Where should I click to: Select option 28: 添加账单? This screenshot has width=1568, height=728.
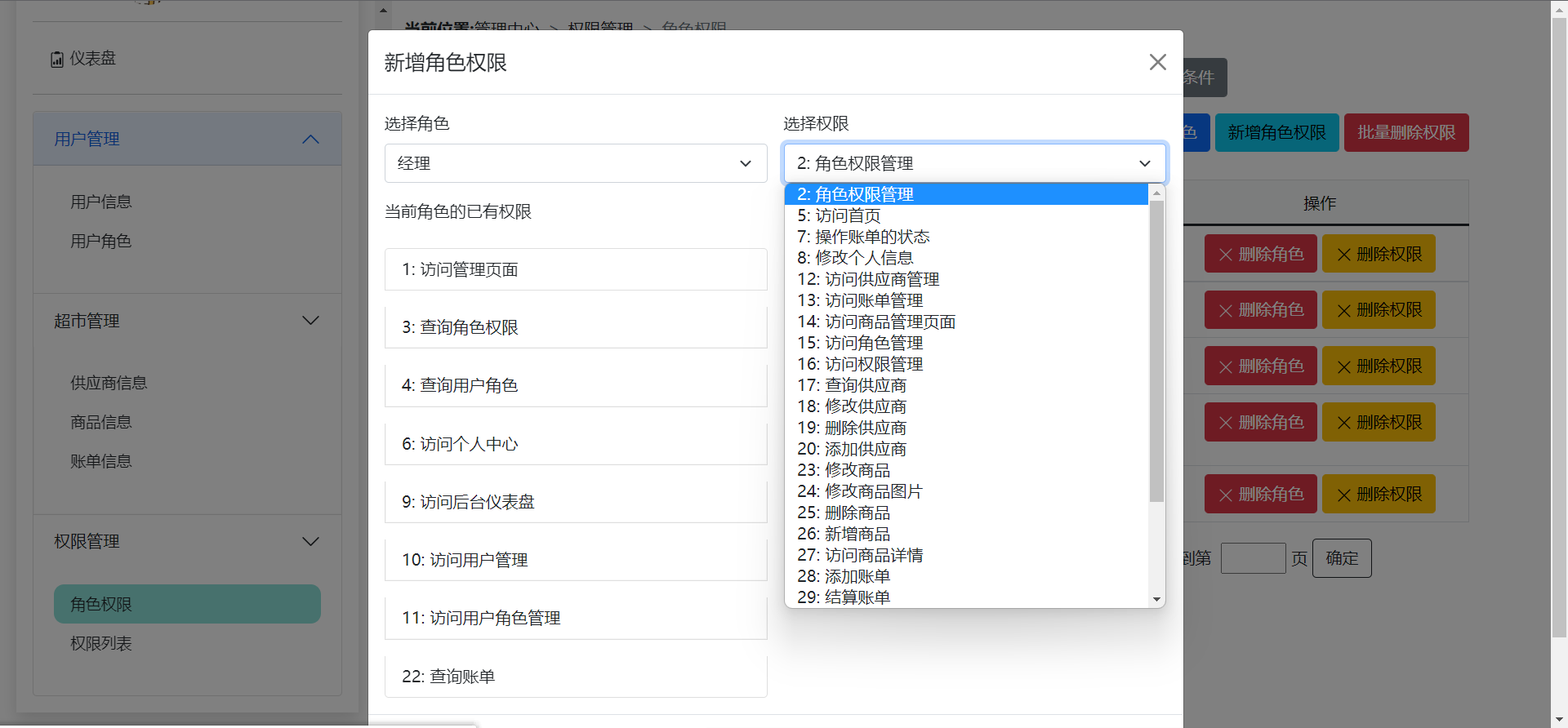coord(966,576)
